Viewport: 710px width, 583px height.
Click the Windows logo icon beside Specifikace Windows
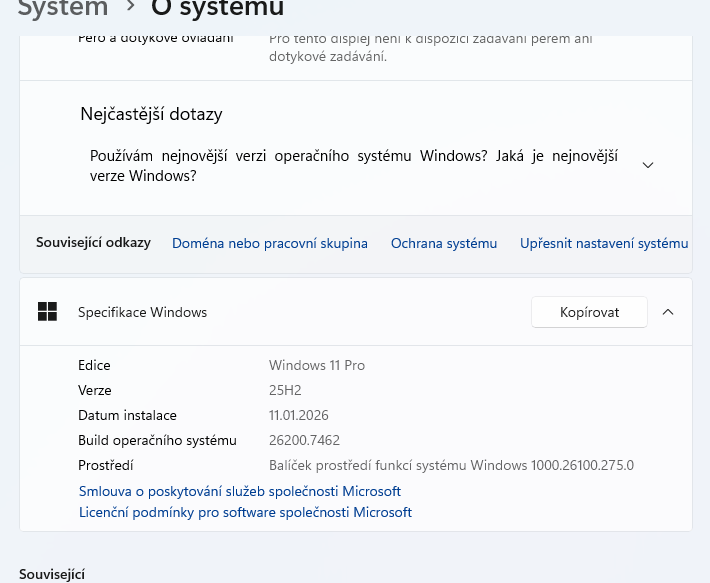pyautogui.click(x=47, y=312)
